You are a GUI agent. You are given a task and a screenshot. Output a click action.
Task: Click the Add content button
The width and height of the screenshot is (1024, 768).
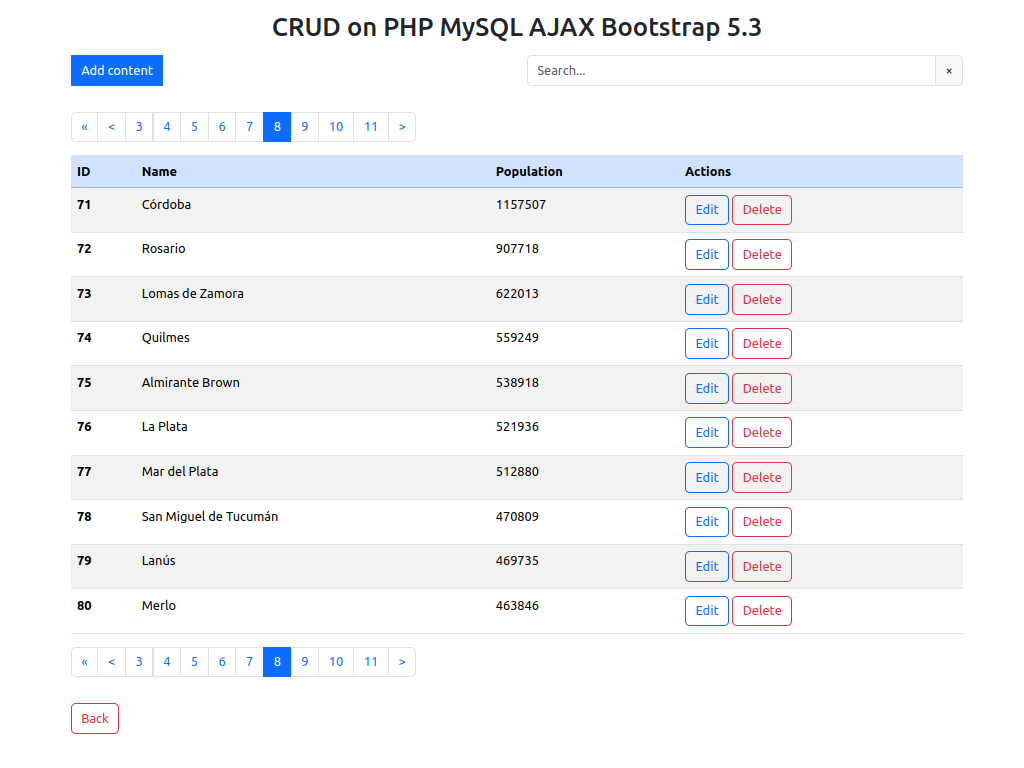tap(116, 70)
